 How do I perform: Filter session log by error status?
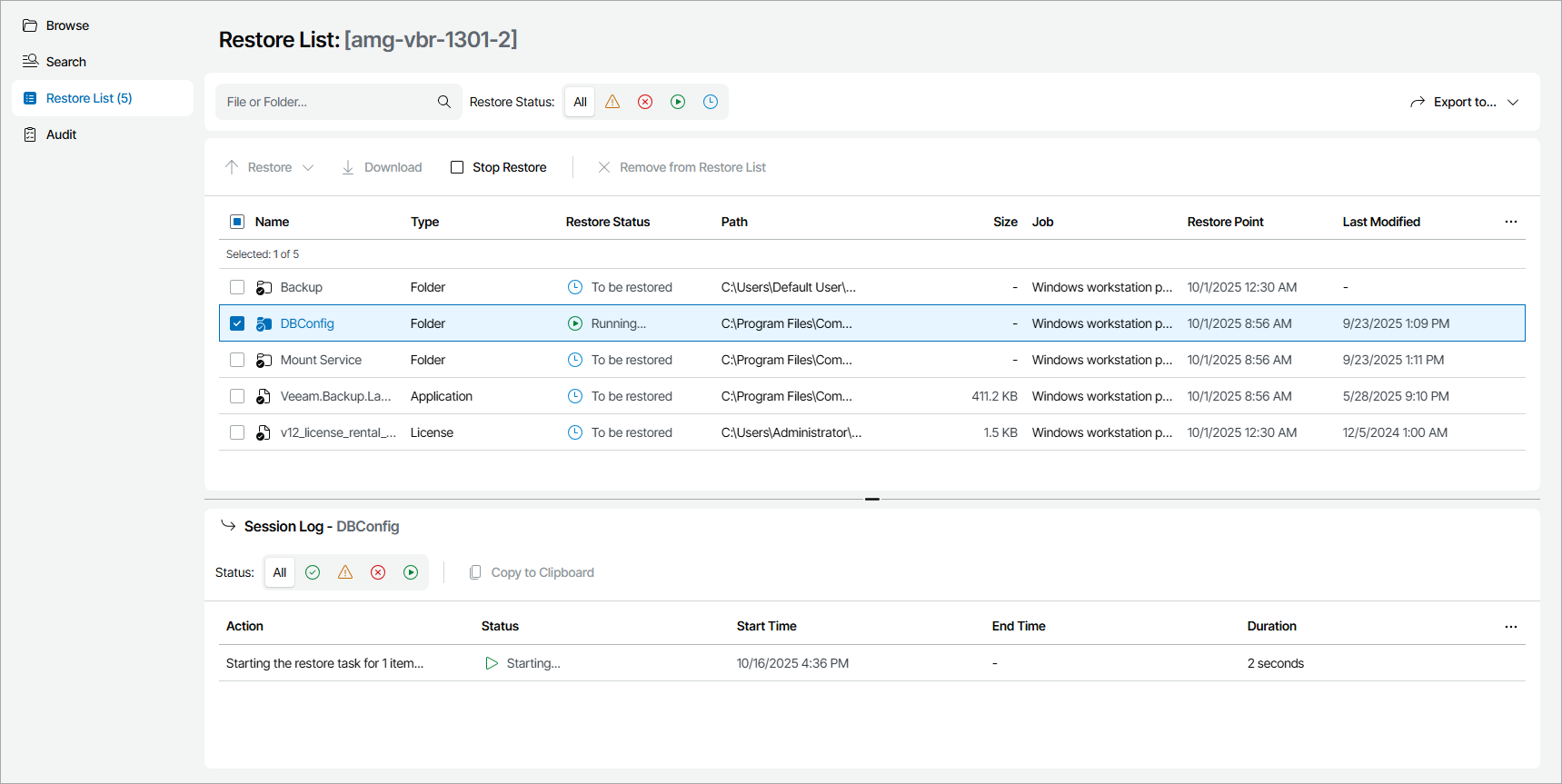[378, 572]
